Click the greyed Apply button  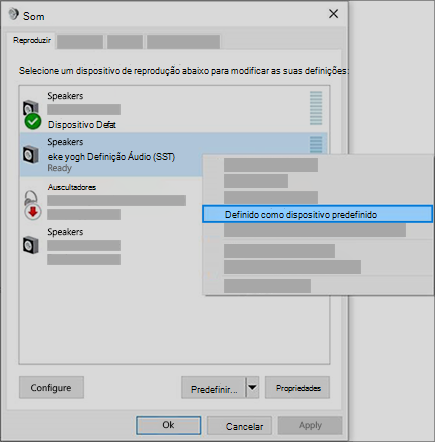310,425
